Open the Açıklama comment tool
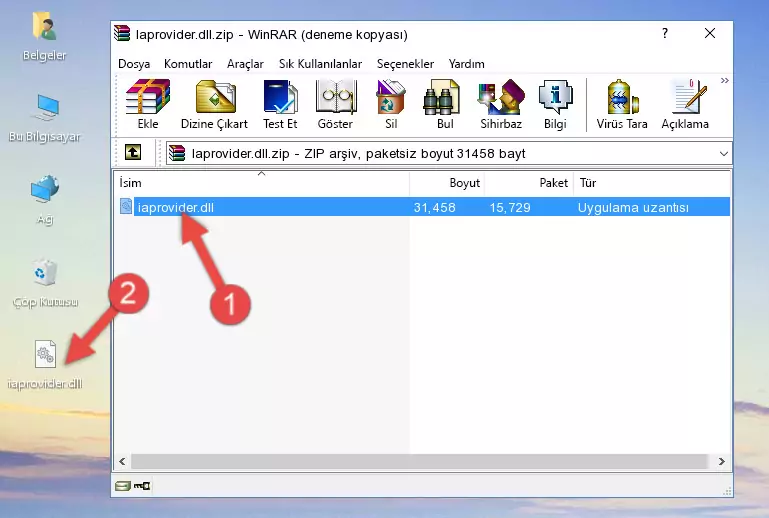The width and height of the screenshot is (769, 518). (685, 104)
